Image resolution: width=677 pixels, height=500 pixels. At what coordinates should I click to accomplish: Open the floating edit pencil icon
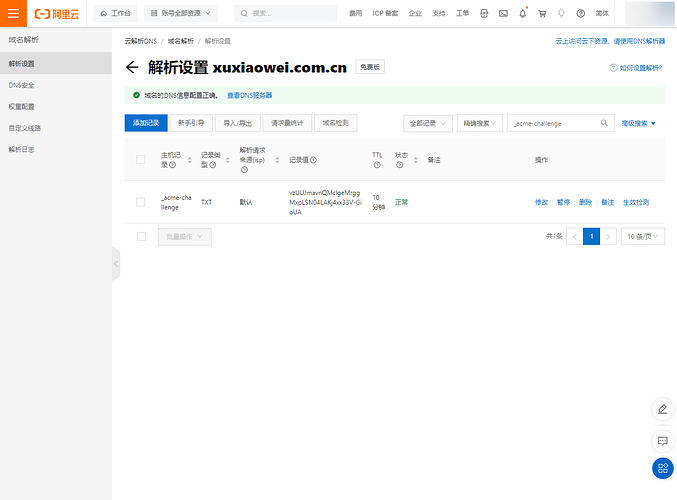click(x=662, y=410)
